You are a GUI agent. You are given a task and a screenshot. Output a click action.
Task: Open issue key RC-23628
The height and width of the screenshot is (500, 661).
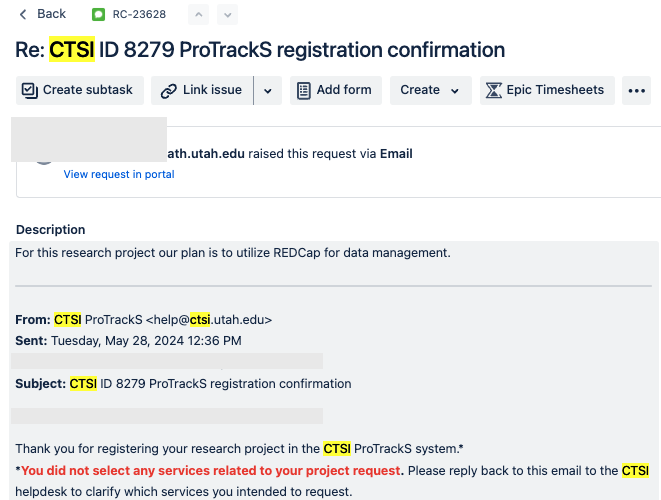coord(139,14)
